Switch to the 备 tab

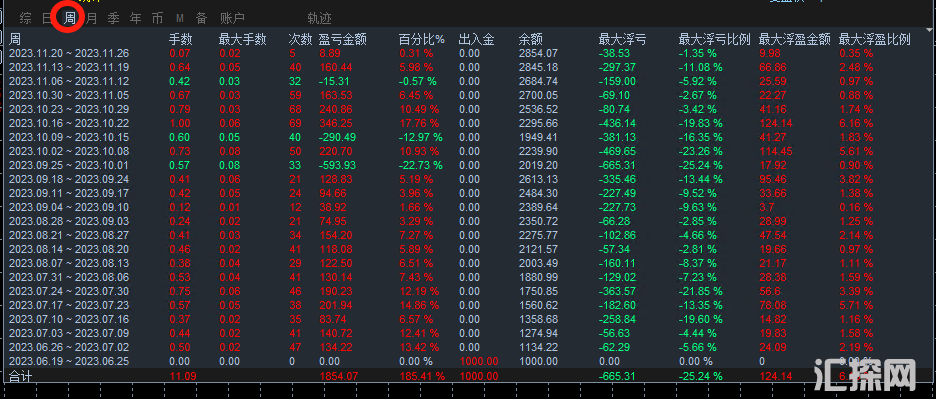[x=202, y=19]
